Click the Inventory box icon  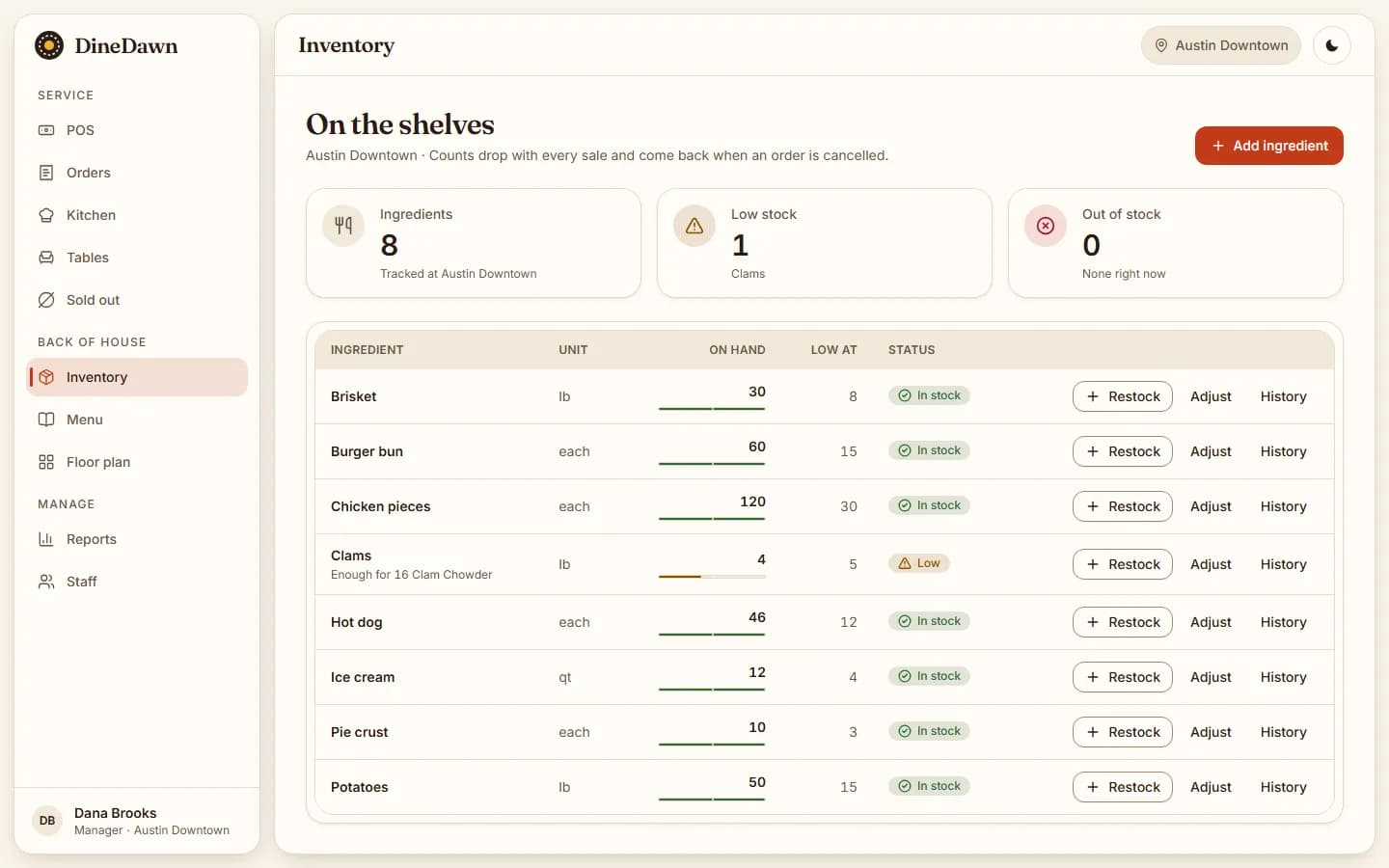46,377
